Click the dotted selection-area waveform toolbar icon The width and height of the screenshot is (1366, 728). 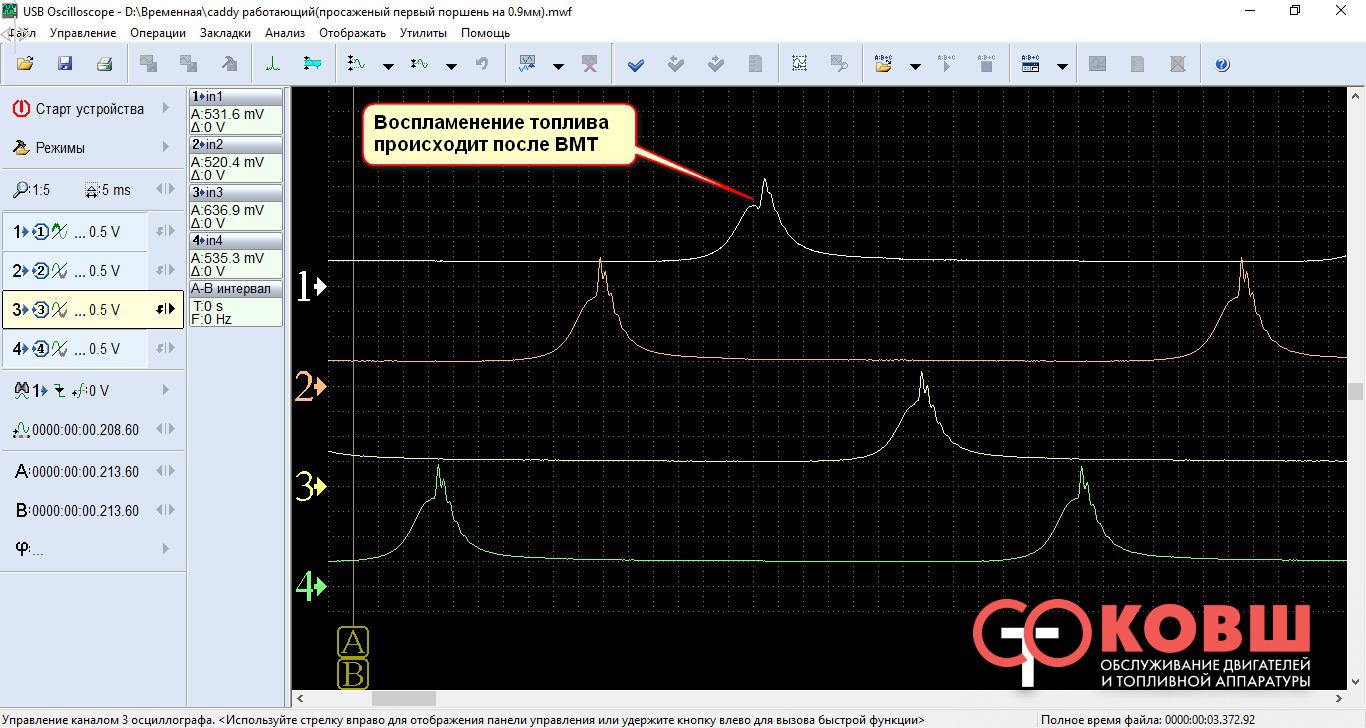click(799, 64)
